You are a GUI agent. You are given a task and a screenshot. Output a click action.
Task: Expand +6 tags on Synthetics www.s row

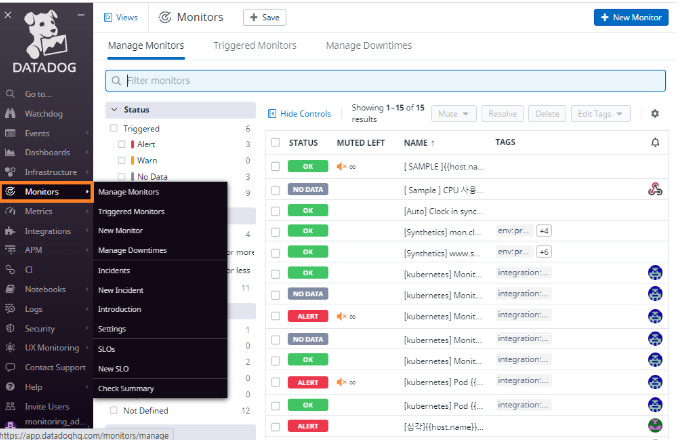[544, 252]
